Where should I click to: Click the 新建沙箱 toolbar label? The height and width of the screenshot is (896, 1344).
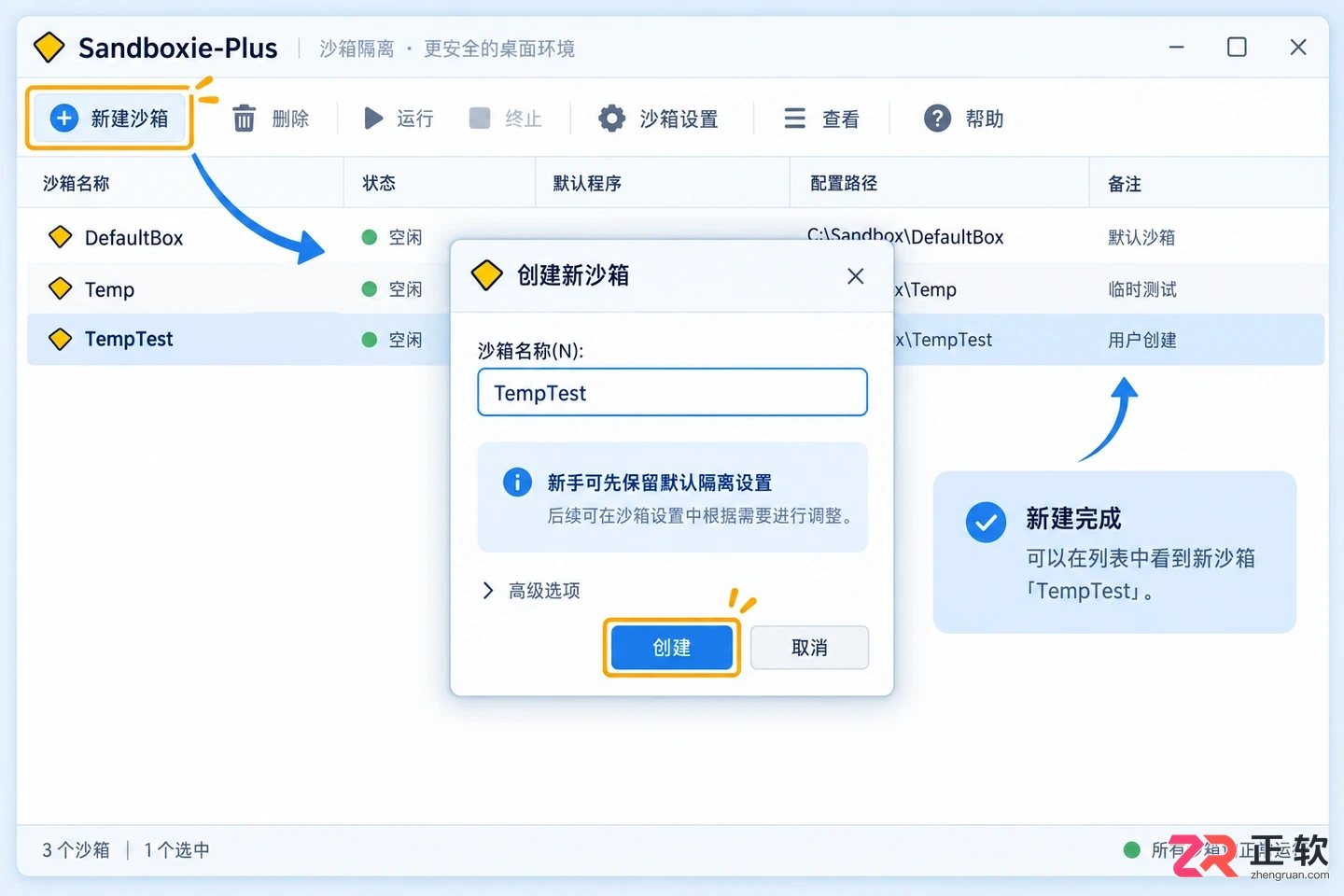130,119
